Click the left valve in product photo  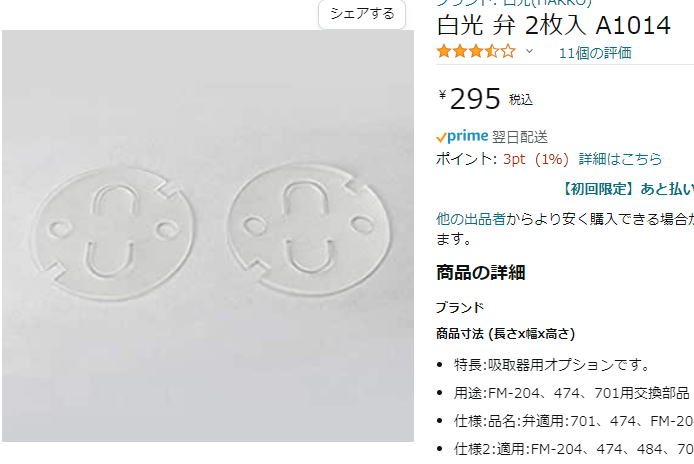click(112, 235)
